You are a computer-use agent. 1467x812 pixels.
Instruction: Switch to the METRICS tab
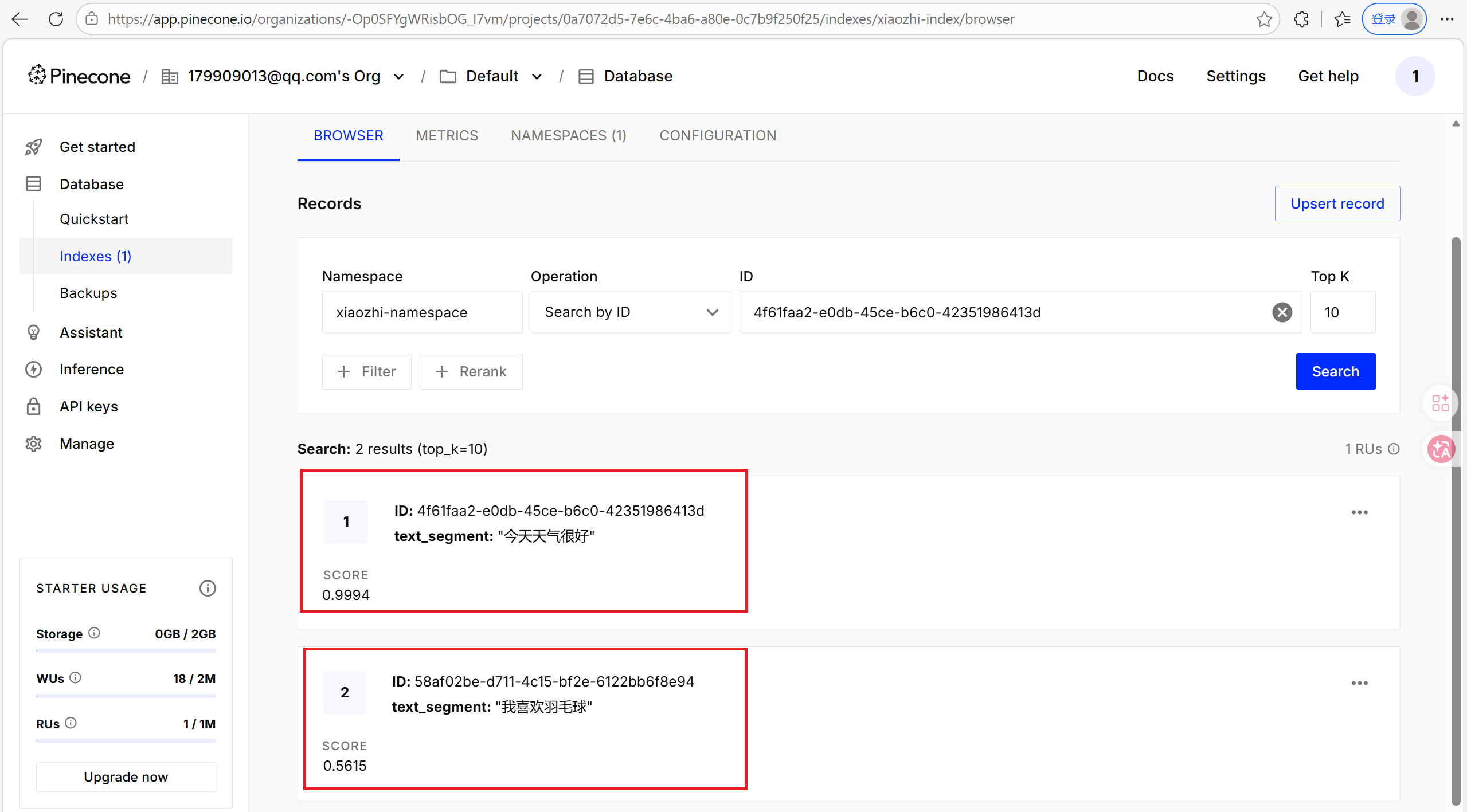click(x=447, y=136)
